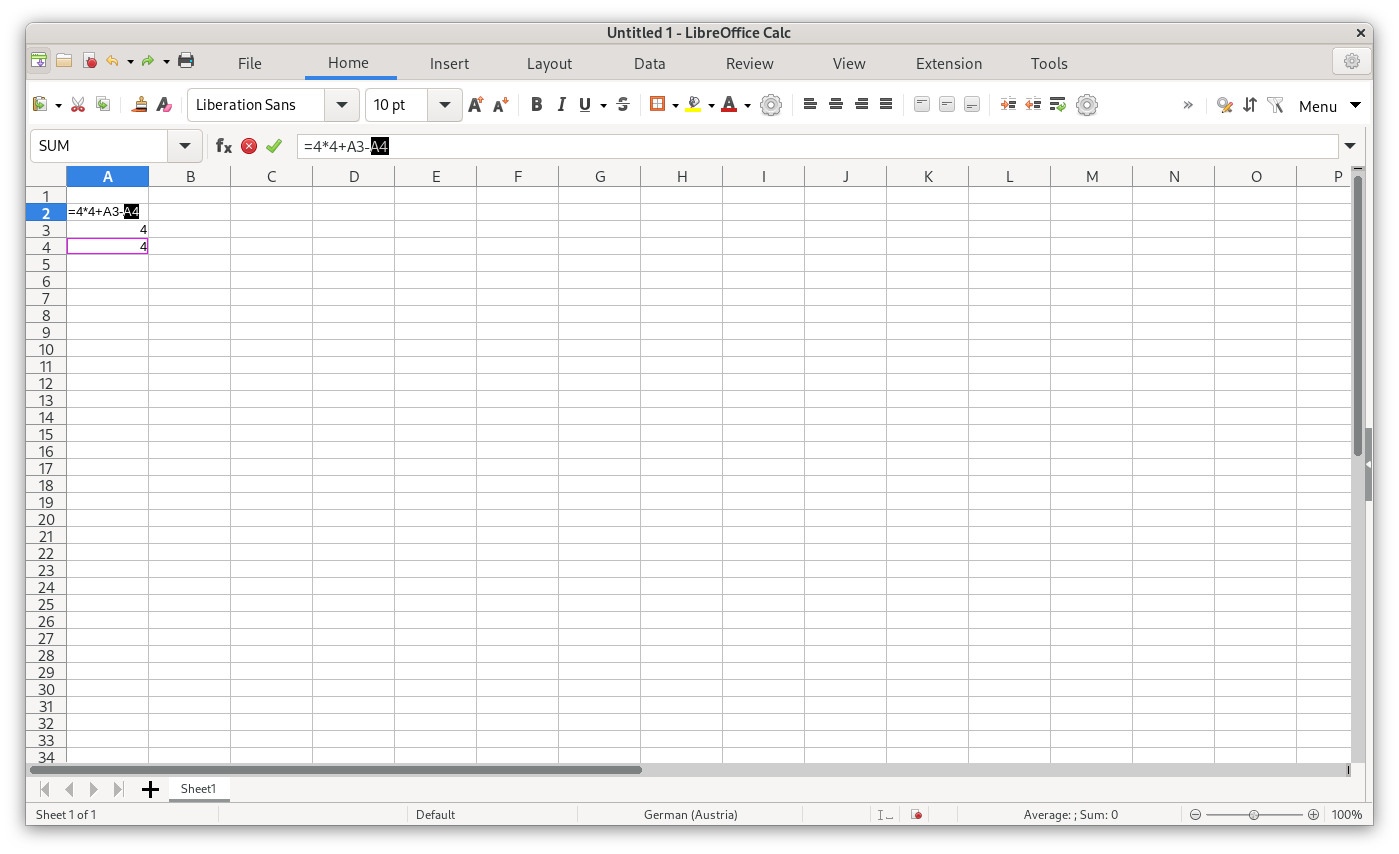This screenshot has width=1399, height=854.
Task: Open the Function Wizard fx icon
Action: [x=224, y=146]
